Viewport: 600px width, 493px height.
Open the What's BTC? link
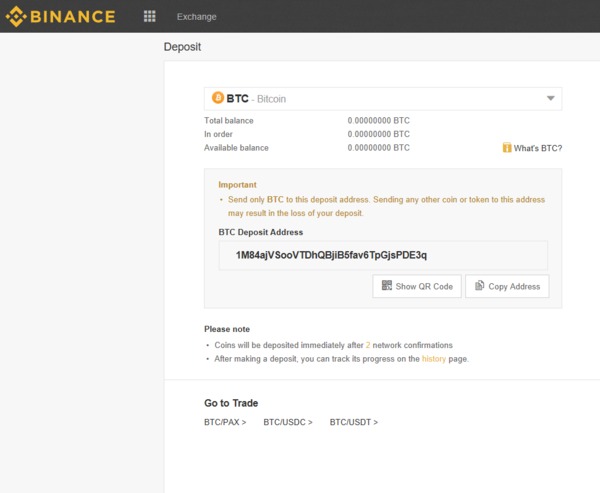tap(538, 148)
